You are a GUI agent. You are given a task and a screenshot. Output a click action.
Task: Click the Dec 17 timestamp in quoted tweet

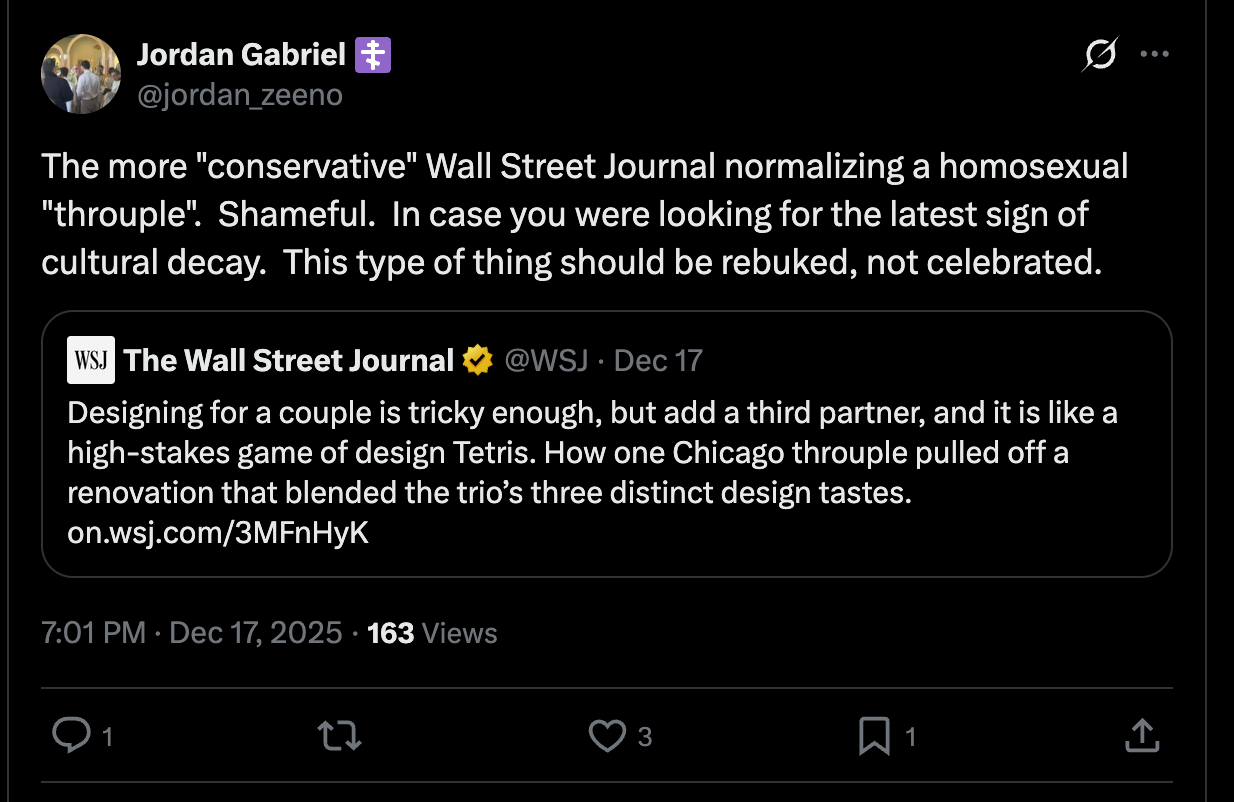[658, 359]
